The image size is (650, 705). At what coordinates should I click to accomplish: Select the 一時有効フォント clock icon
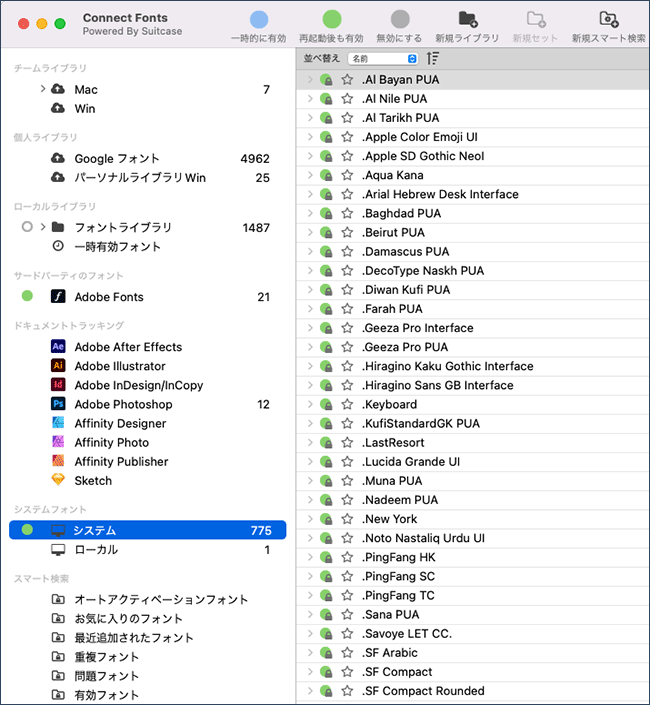coord(58,246)
